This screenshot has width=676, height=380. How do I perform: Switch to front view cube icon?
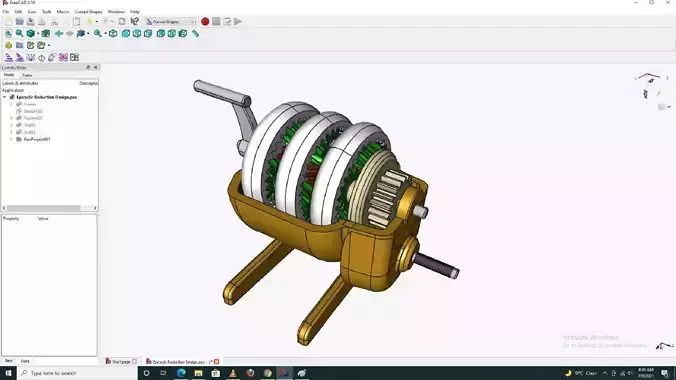[x=125, y=34]
